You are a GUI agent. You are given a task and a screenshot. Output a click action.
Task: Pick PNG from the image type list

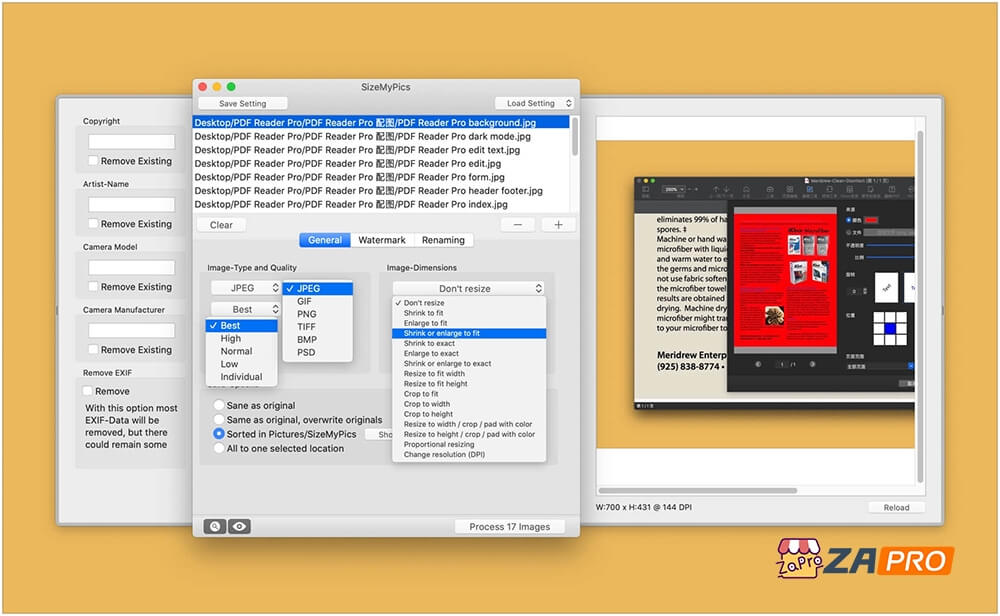[x=306, y=314]
